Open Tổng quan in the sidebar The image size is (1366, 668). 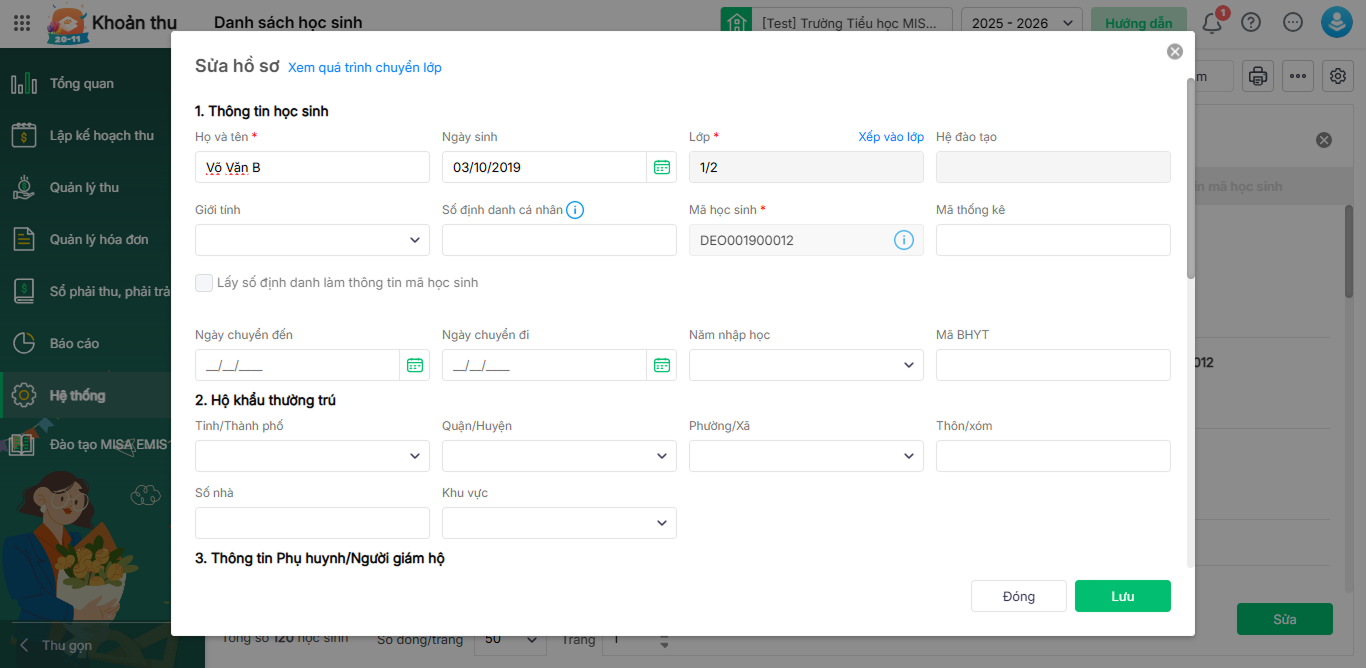coord(82,84)
